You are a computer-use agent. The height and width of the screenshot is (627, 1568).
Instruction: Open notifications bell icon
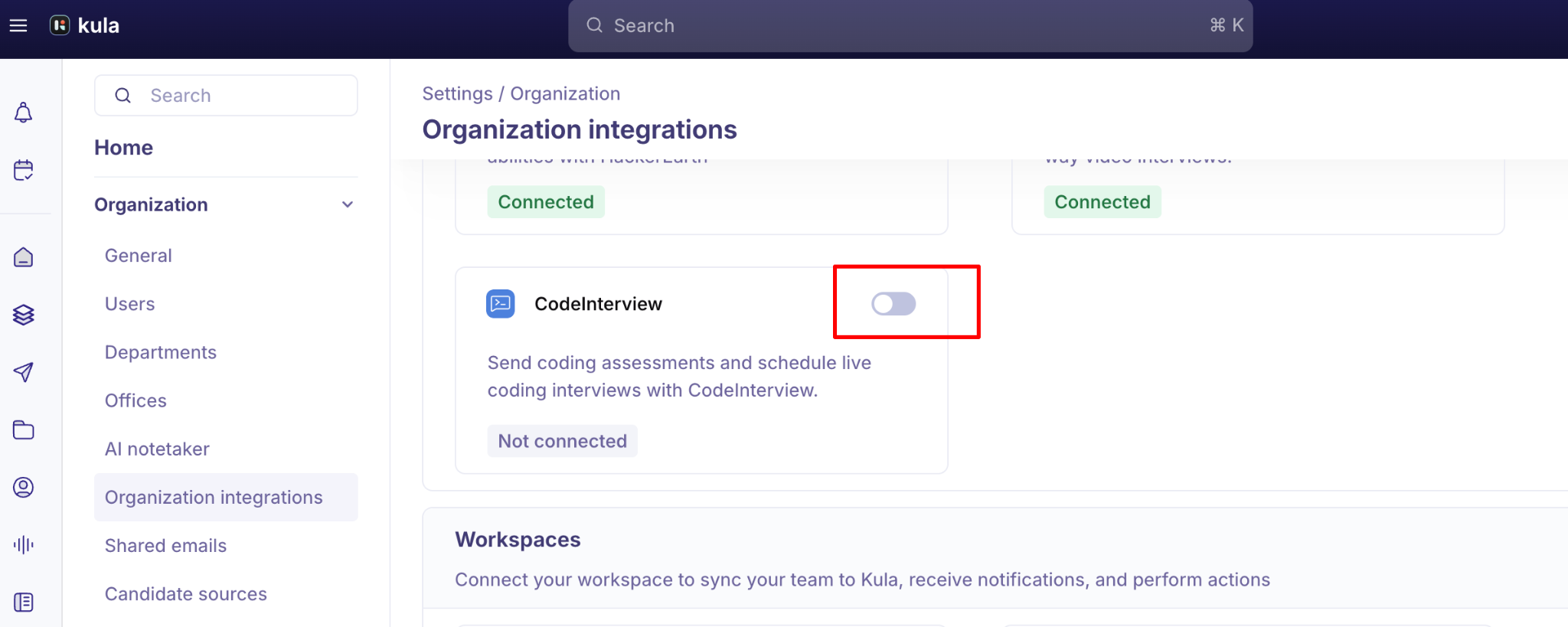[24, 113]
